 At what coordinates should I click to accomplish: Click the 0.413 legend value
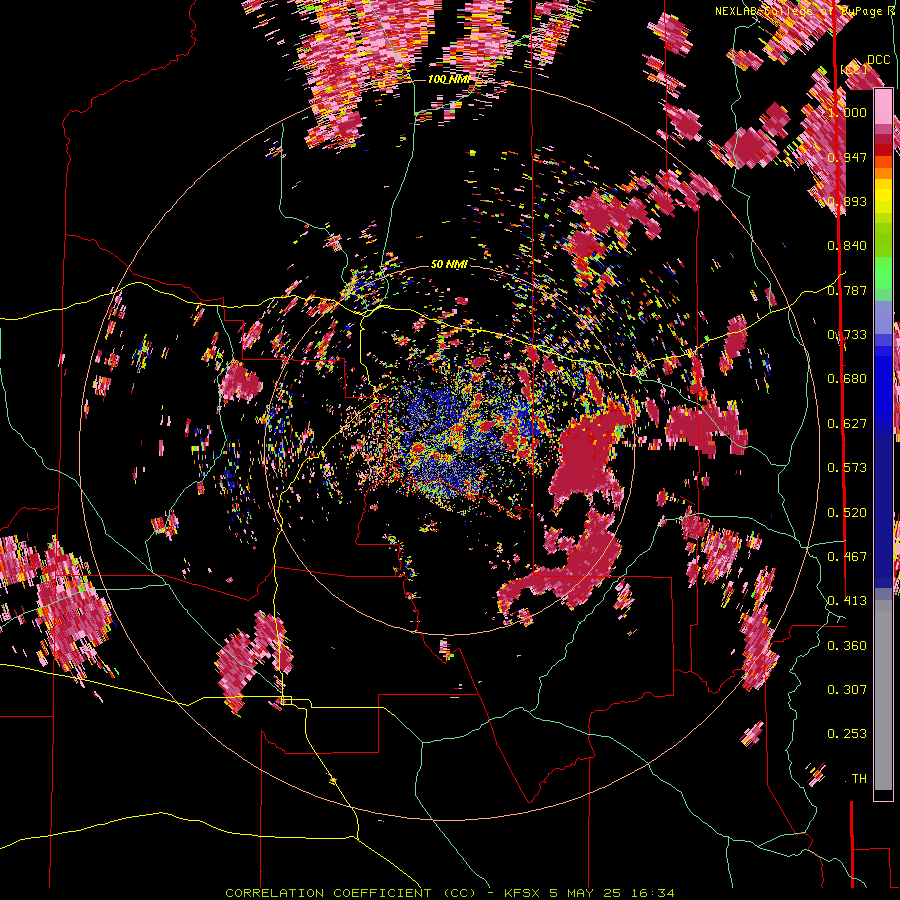pyautogui.click(x=847, y=601)
